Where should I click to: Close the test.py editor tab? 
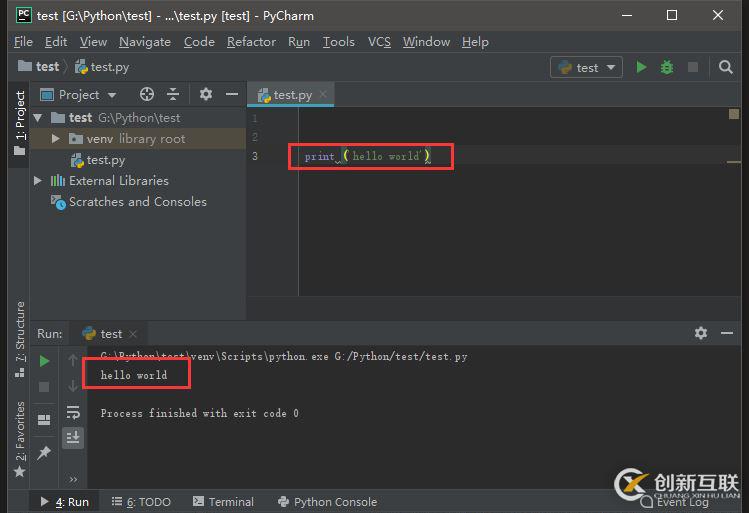pyautogui.click(x=324, y=94)
